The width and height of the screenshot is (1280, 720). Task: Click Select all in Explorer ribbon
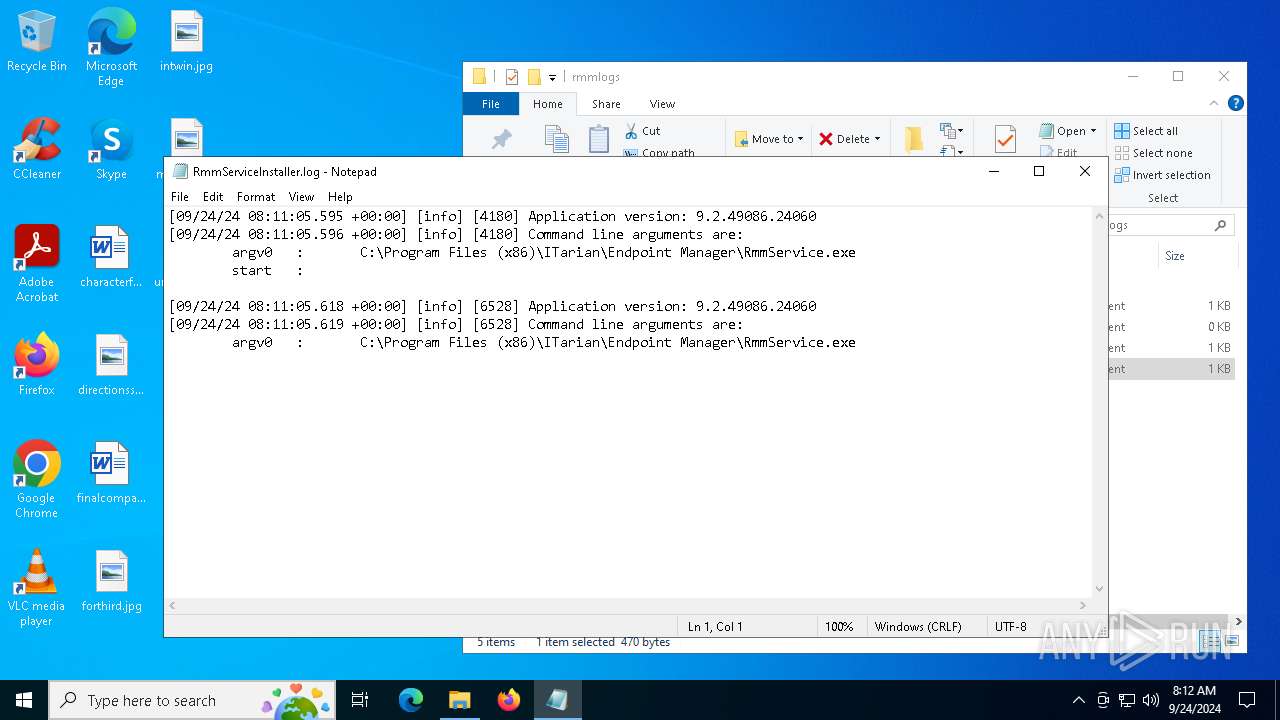pyautogui.click(x=1146, y=131)
